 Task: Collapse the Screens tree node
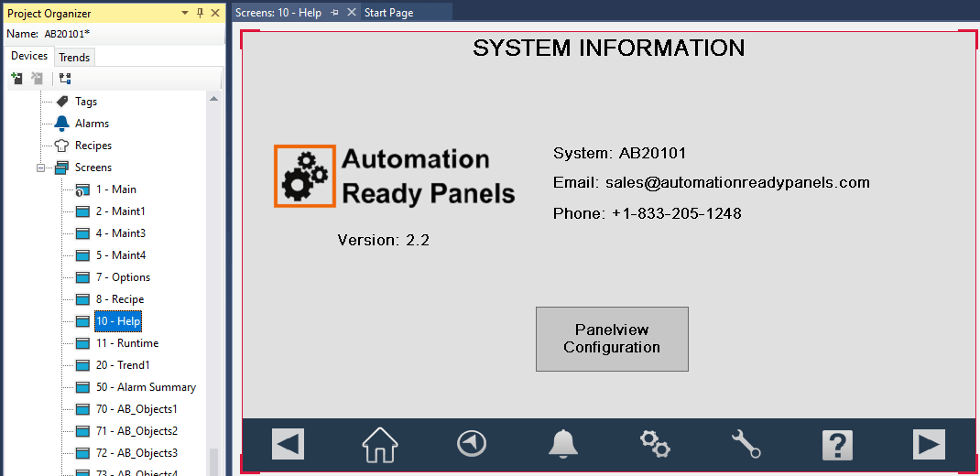[x=41, y=168]
